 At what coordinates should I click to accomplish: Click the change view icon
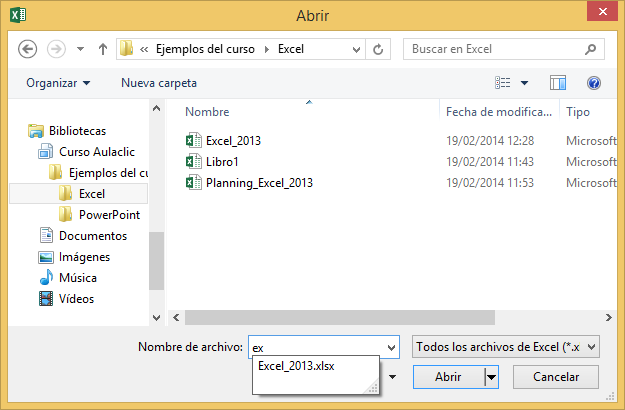click(x=504, y=83)
